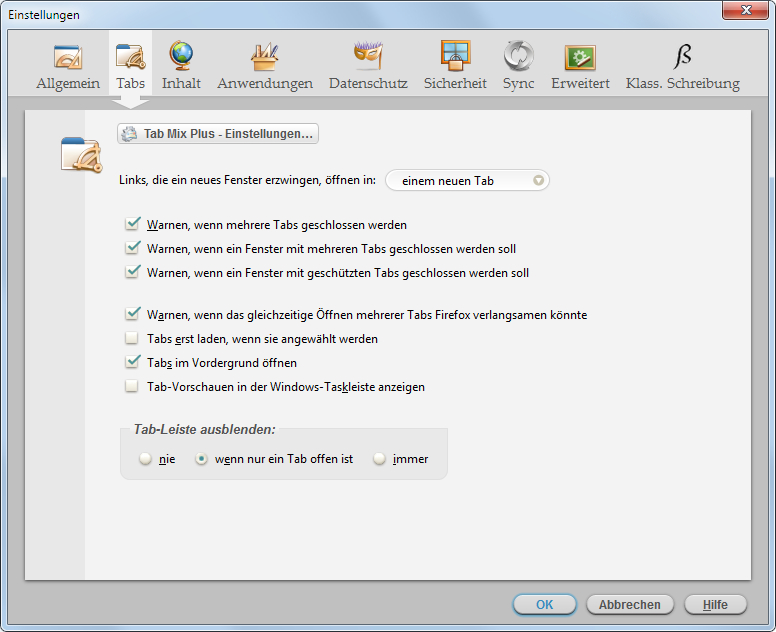Switch to Anwendungen pane
Image resolution: width=776 pixels, height=632 pixels.
coord(265,66)
